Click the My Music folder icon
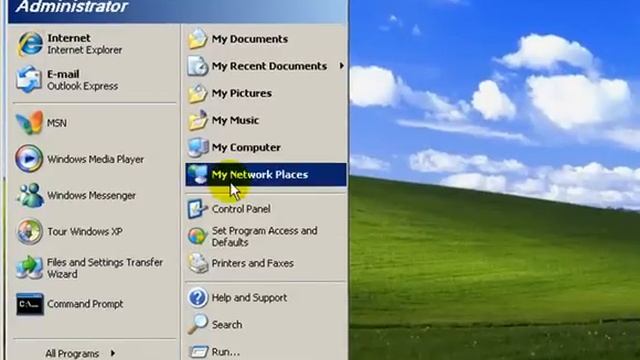640x360 pixels. pos(198,120)
